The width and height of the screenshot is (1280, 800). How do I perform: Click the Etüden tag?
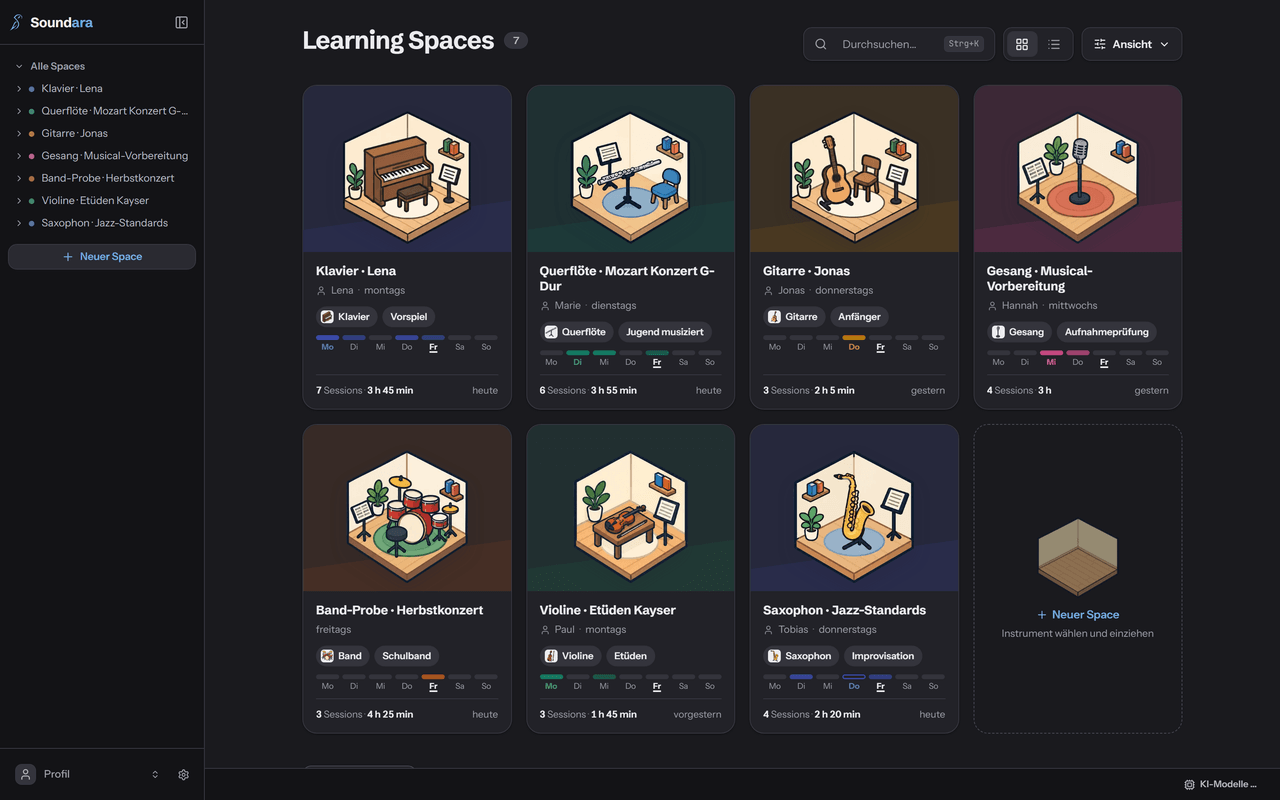click(x=630, y=656)
